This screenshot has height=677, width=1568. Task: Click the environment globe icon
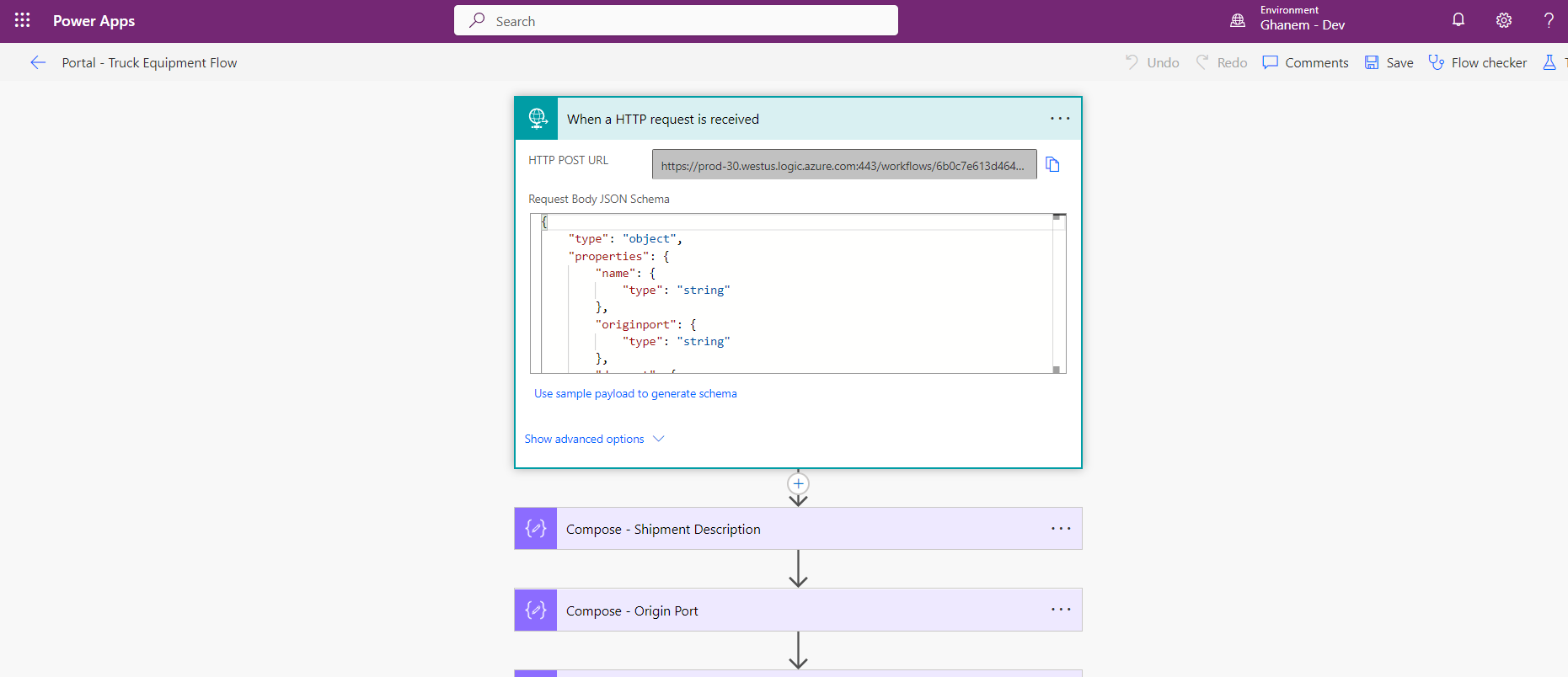1238,20
